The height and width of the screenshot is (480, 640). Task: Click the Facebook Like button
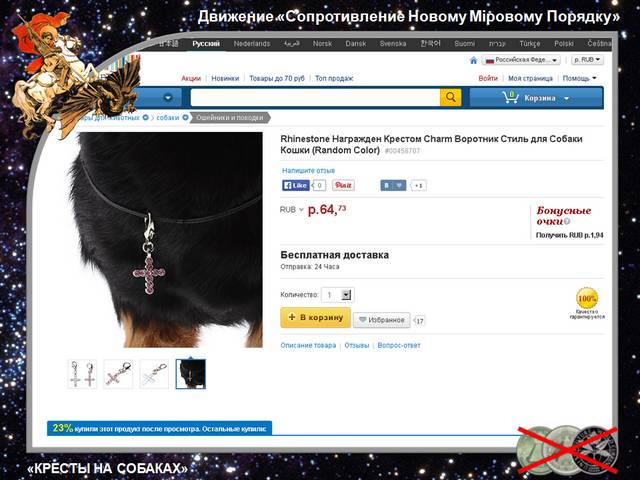pyautogui.click(x=296, y=185)
